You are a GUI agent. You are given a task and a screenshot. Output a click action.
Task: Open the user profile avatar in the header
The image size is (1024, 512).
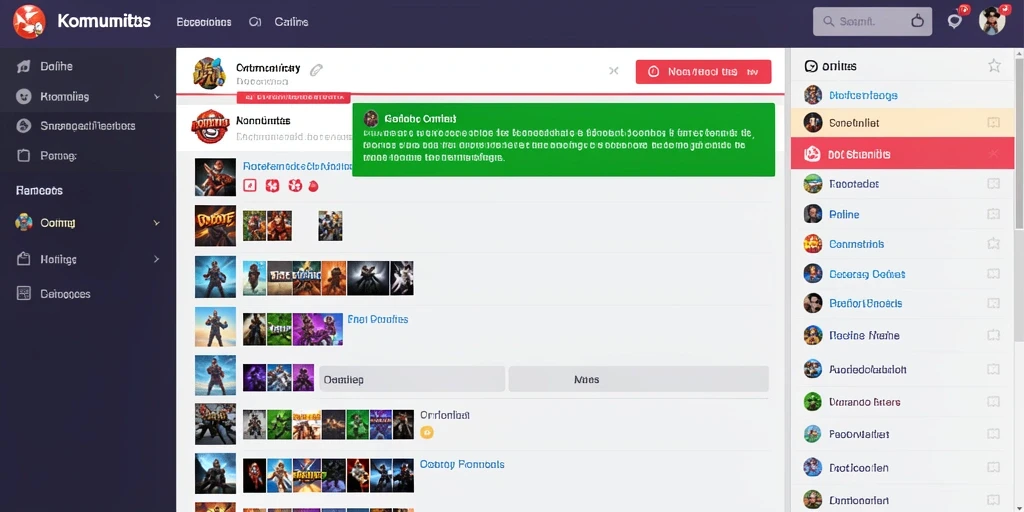[992, 22]
